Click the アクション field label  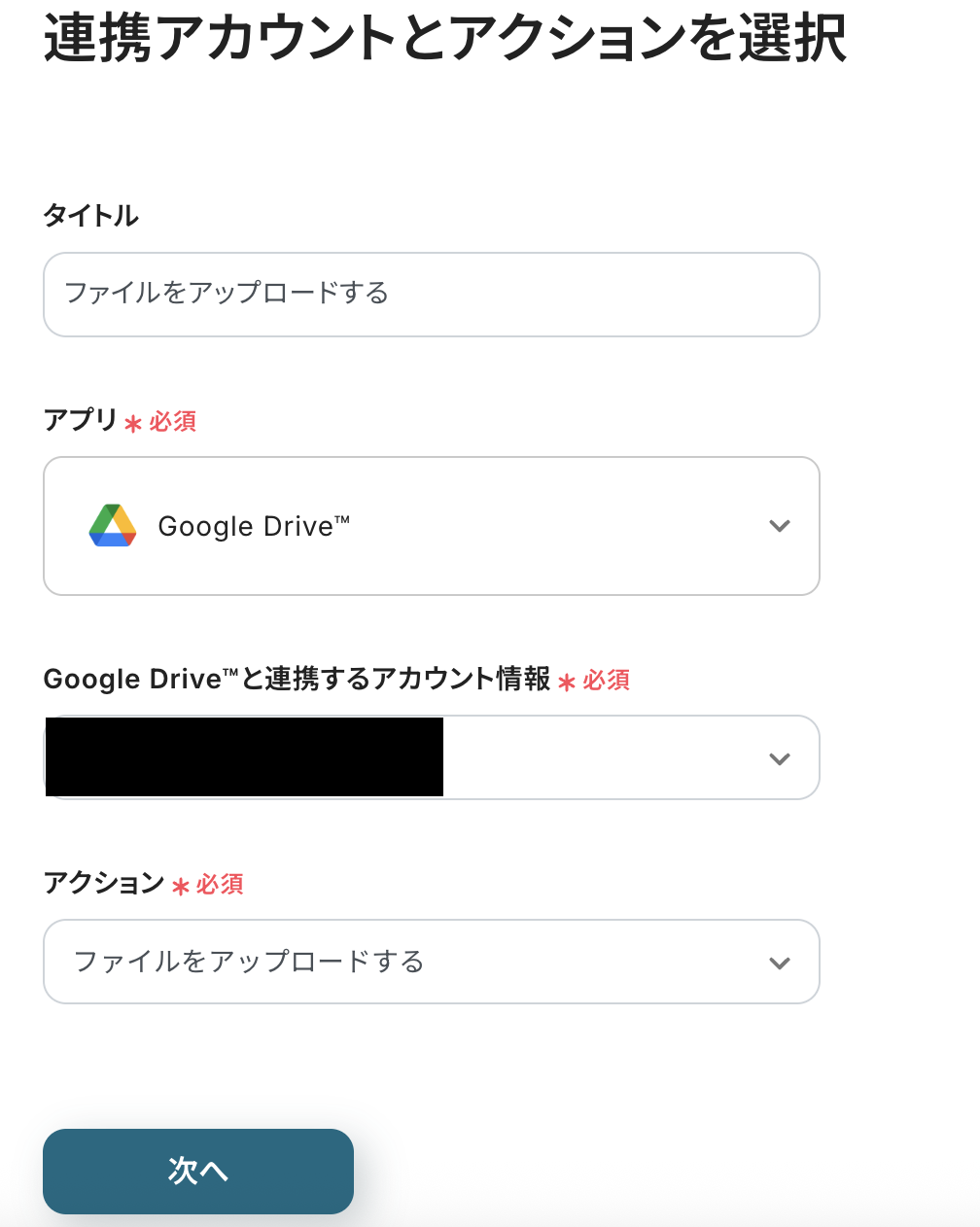click(104, 883)
